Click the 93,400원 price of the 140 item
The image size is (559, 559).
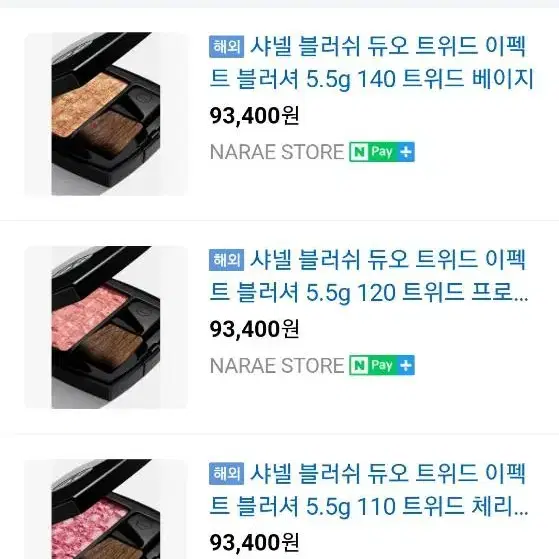tap(254, 116)
